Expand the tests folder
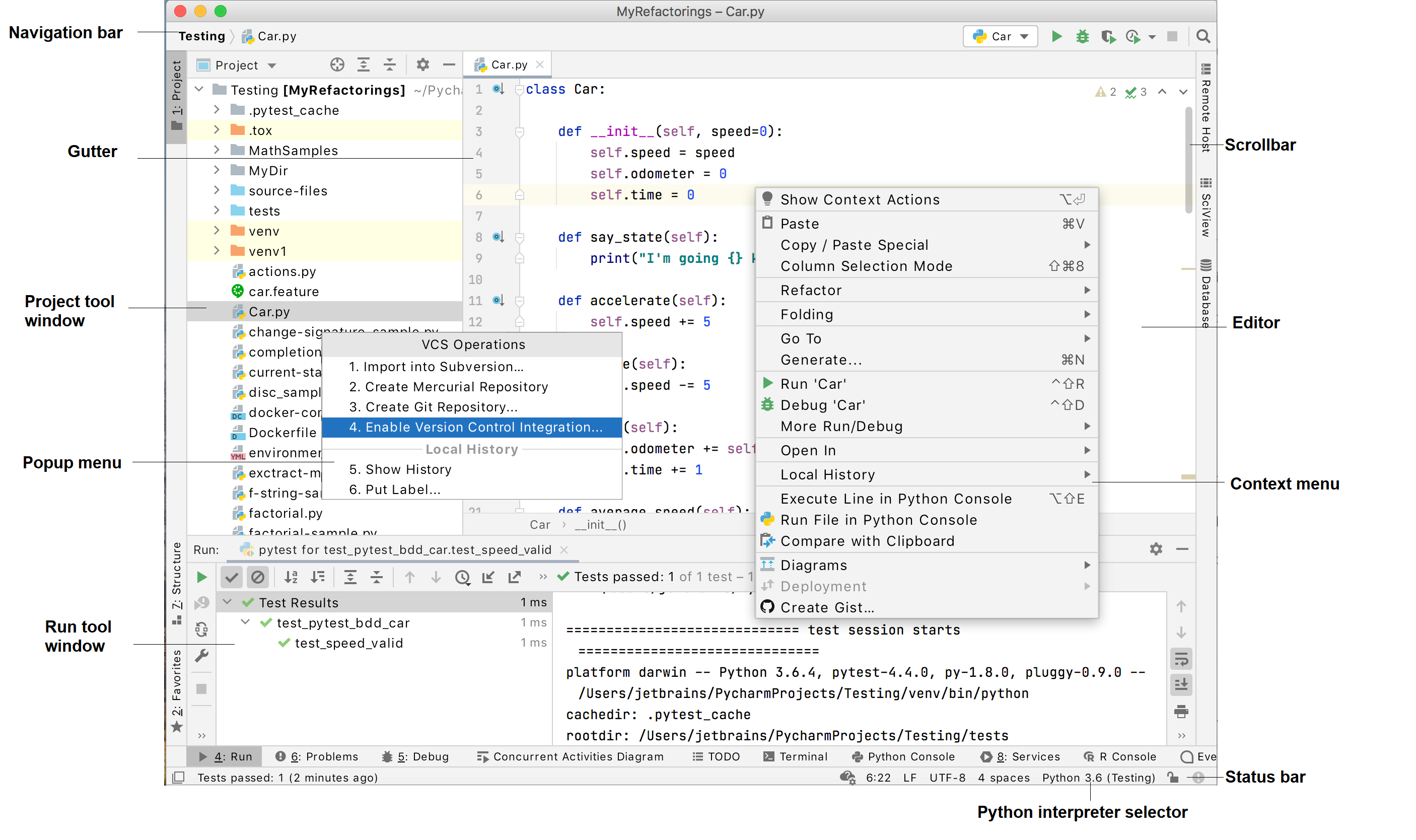Viewport: 1416px width, 840px height. 216,210
